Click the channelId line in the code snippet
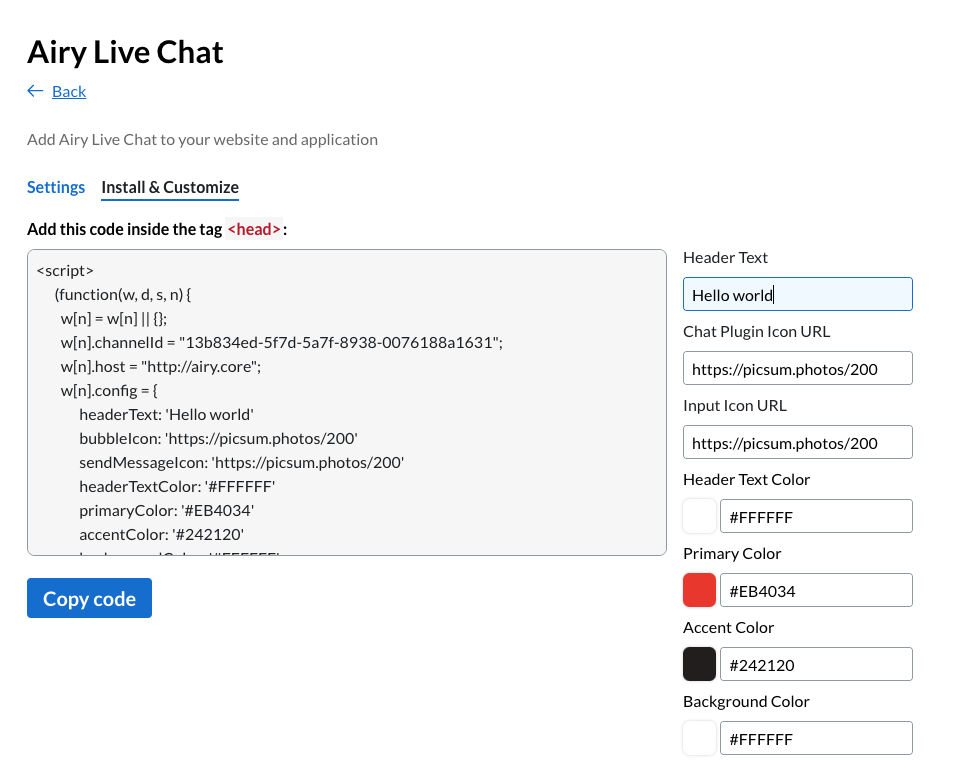956x772 pixels. point(281,342)
